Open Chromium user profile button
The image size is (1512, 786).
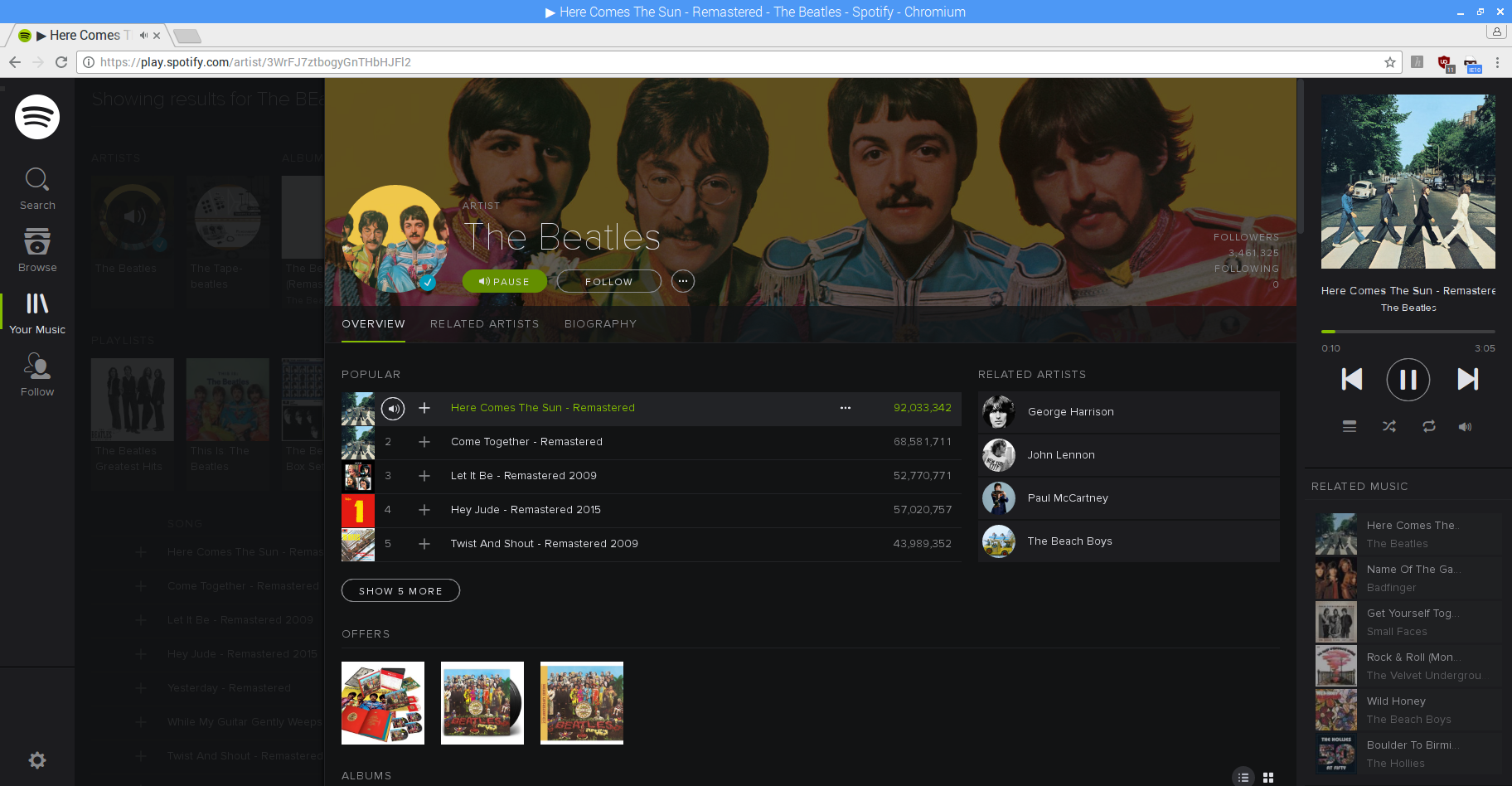1496,32
